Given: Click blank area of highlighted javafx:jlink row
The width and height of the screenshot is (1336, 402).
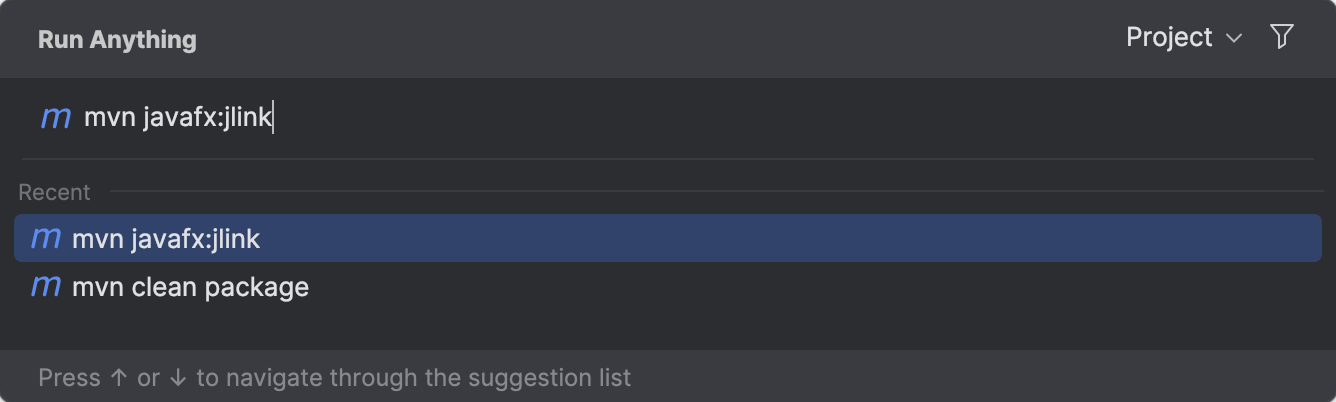Looking at the screenshot, I should click(x=790, y=238).
